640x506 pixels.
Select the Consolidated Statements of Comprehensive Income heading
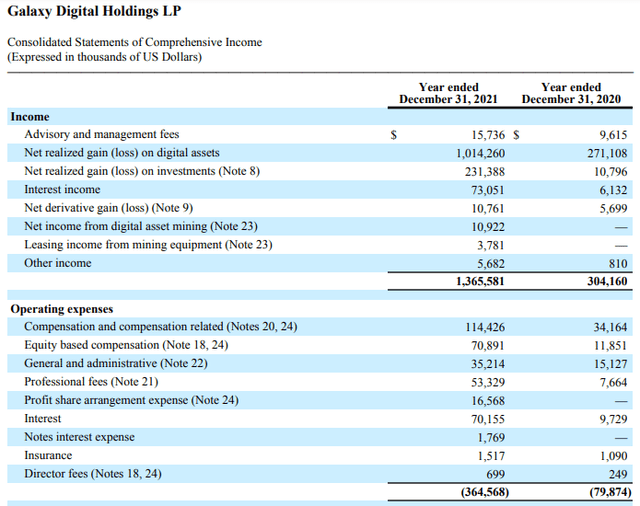135,41
